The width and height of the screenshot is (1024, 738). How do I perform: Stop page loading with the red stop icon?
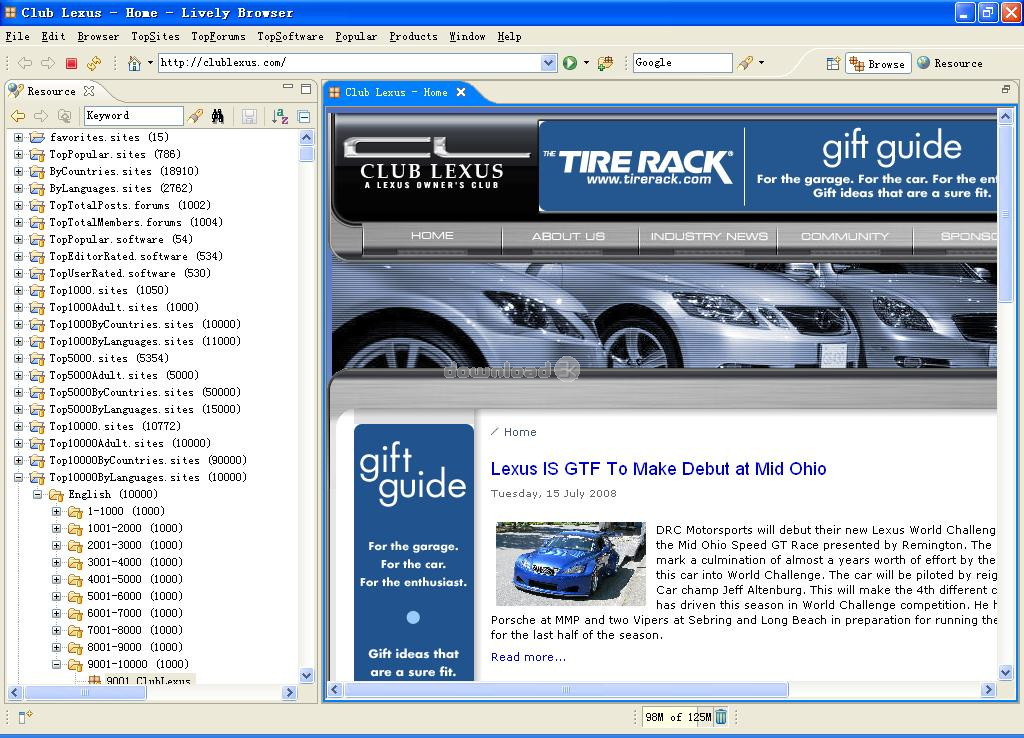(71, 63)
